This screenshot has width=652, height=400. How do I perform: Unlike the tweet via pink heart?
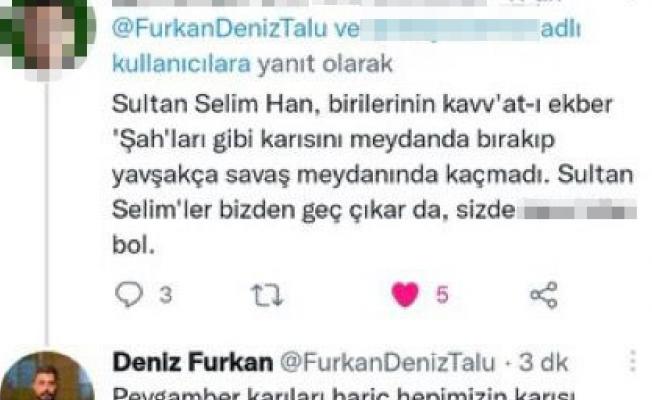click(x=405, y=294)
